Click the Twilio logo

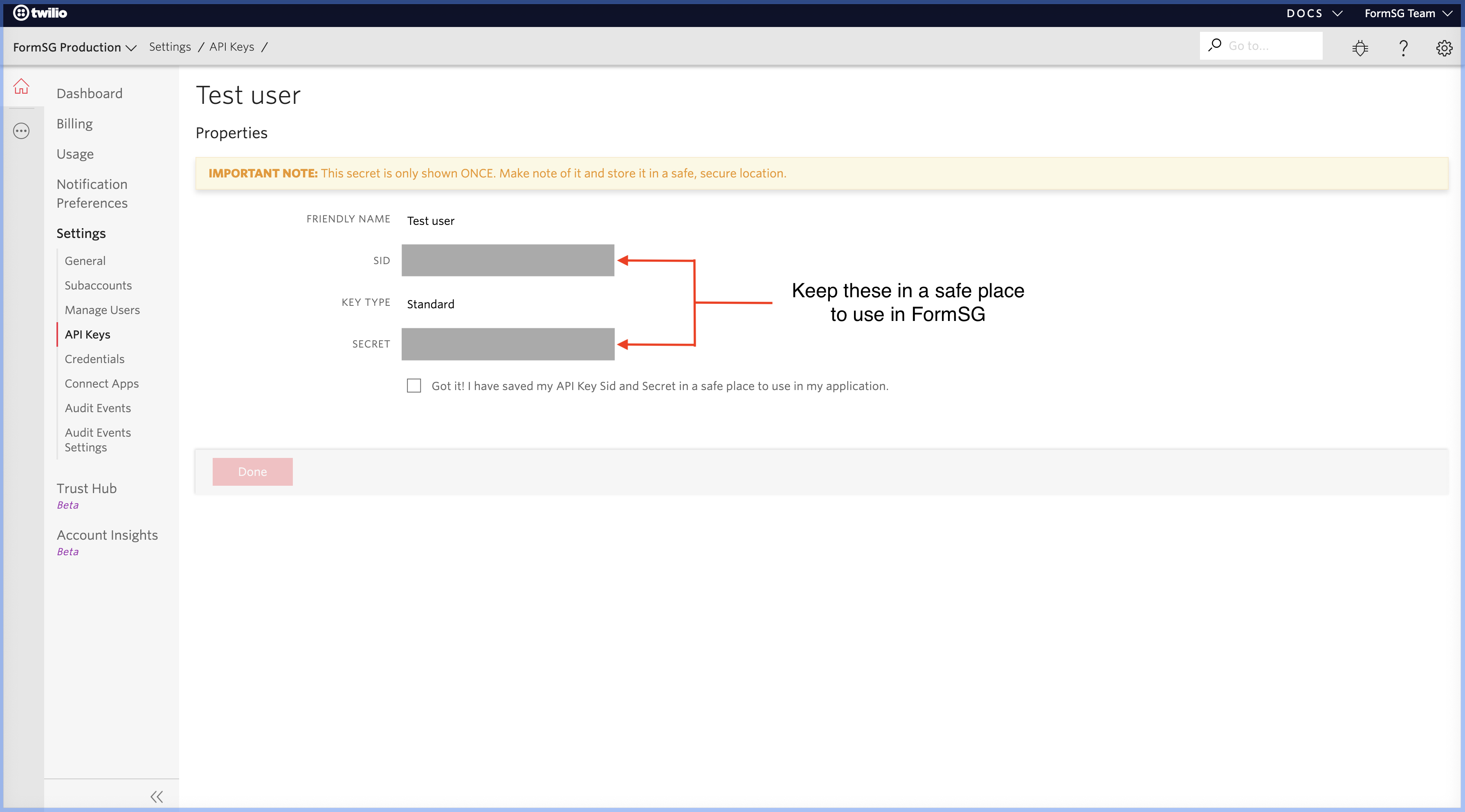tap(40, 13)
